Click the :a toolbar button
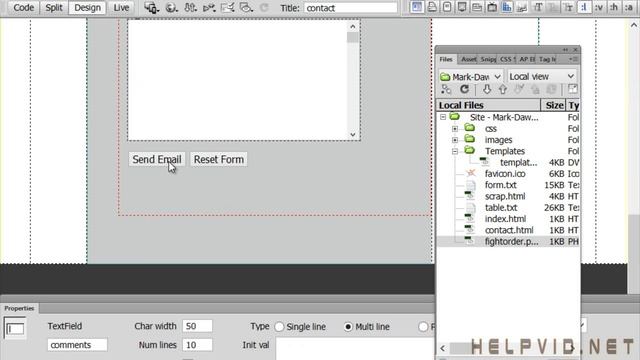The height and width of the screenshot is (360, 640). [x=629, y=7]
